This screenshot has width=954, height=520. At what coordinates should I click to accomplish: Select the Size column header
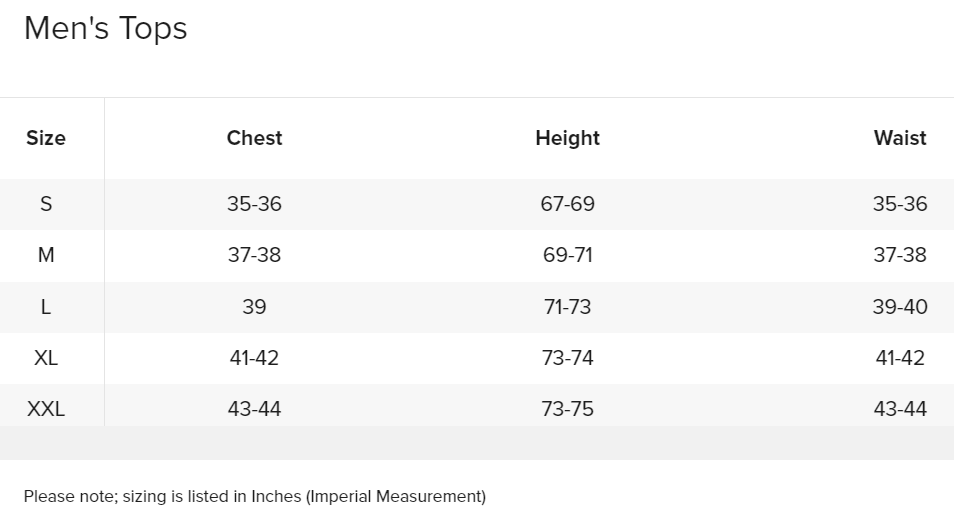[x=46, y=138]
